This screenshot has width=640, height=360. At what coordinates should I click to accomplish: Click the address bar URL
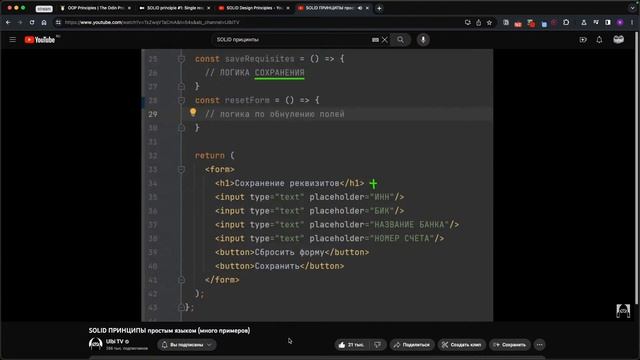[152, 22]
